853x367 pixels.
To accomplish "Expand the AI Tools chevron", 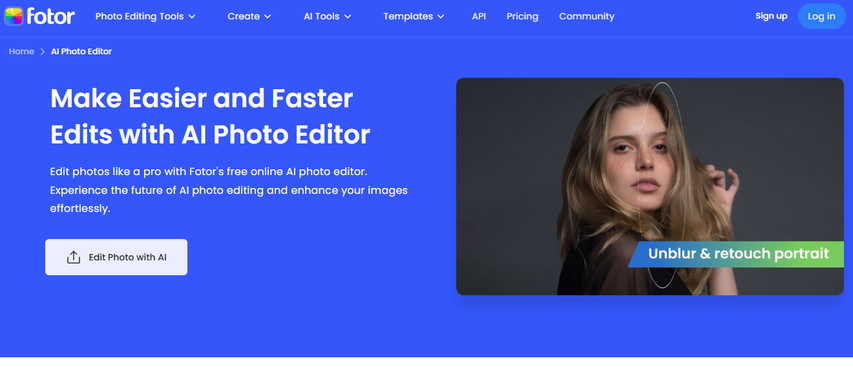I will tap(347, 16).
